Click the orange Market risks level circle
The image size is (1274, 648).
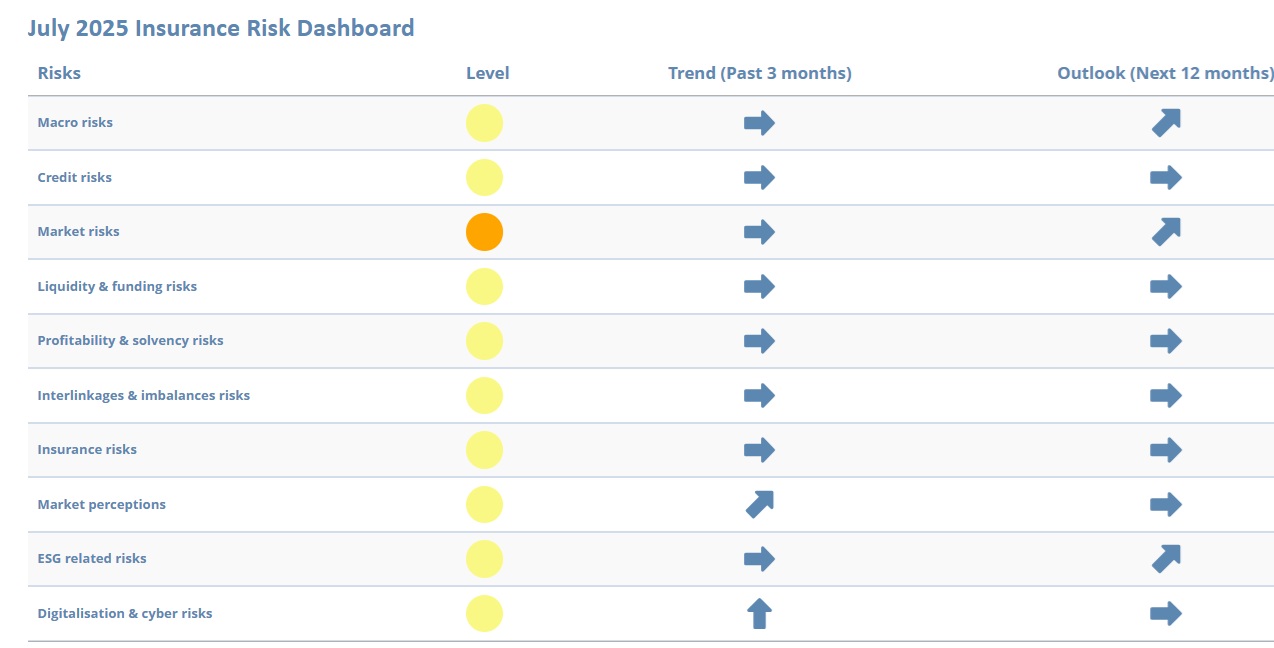(x=484, y=232)
